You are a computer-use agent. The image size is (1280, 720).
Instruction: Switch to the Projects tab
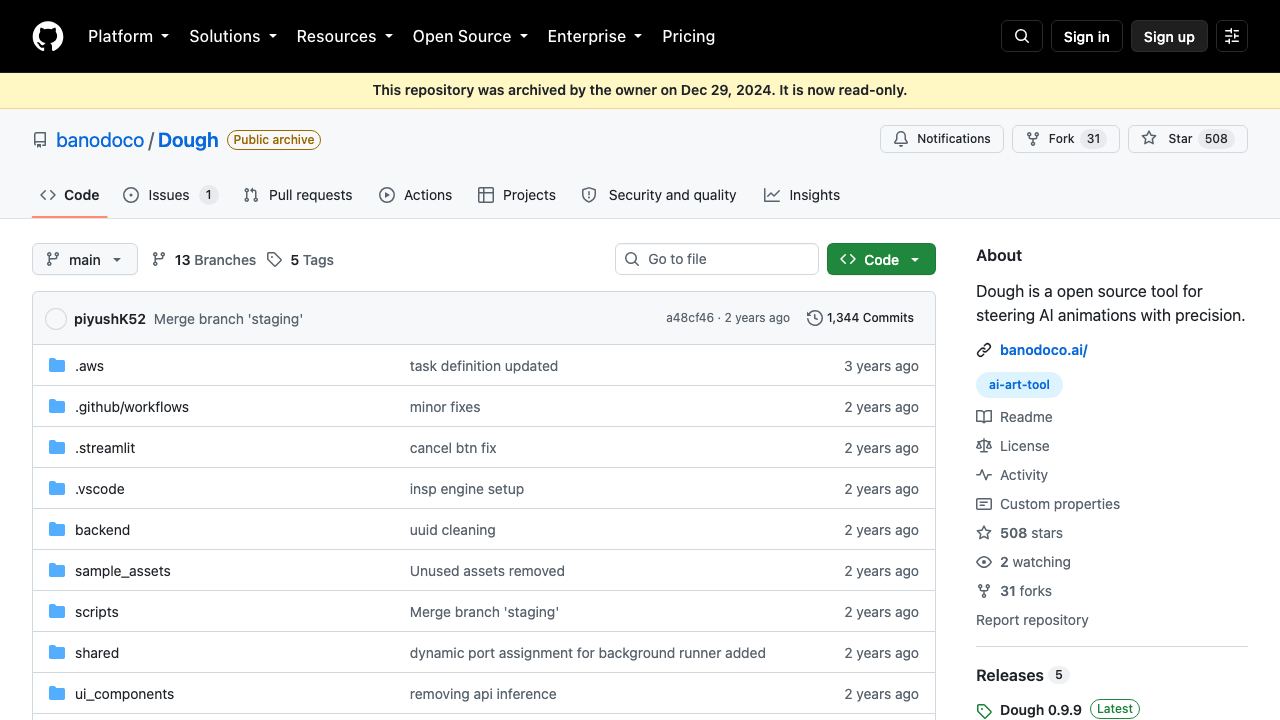pos(517,195)
